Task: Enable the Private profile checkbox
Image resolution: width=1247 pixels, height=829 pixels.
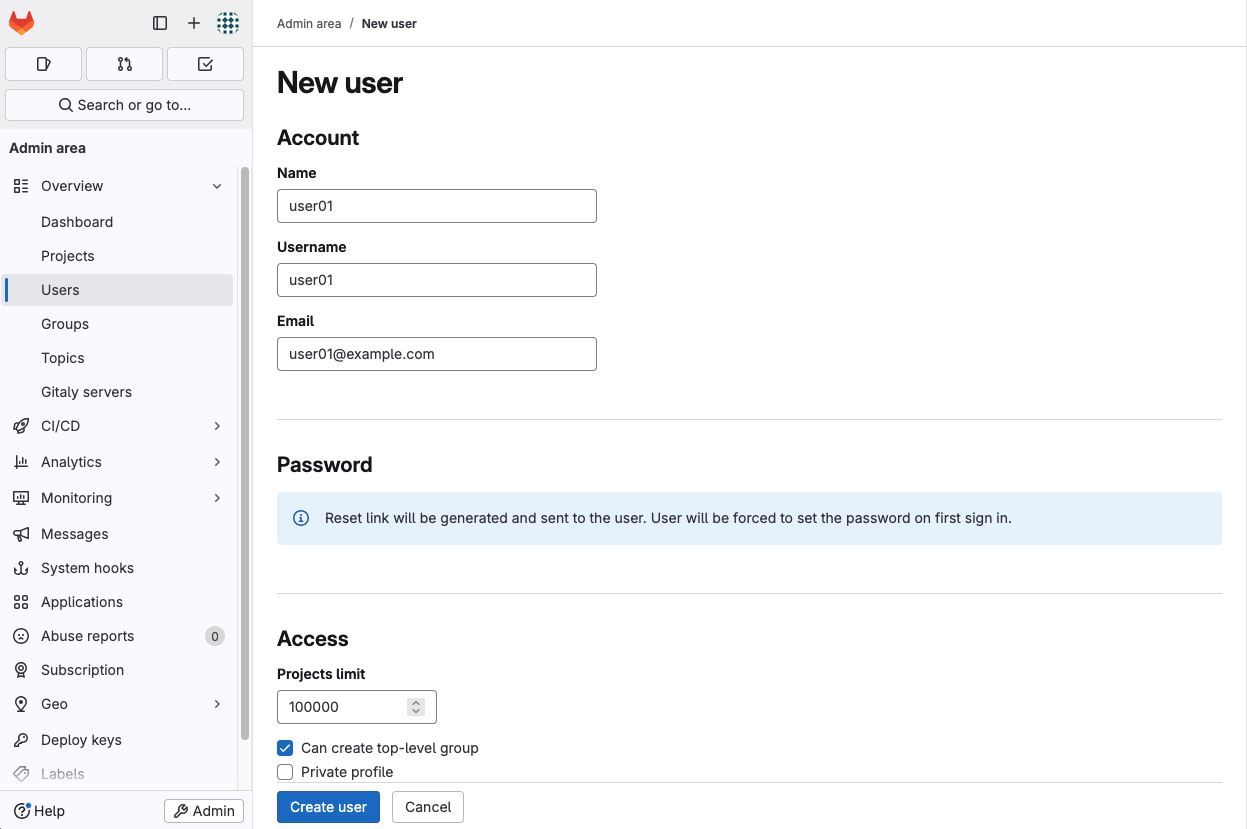Action: (285, 772)
